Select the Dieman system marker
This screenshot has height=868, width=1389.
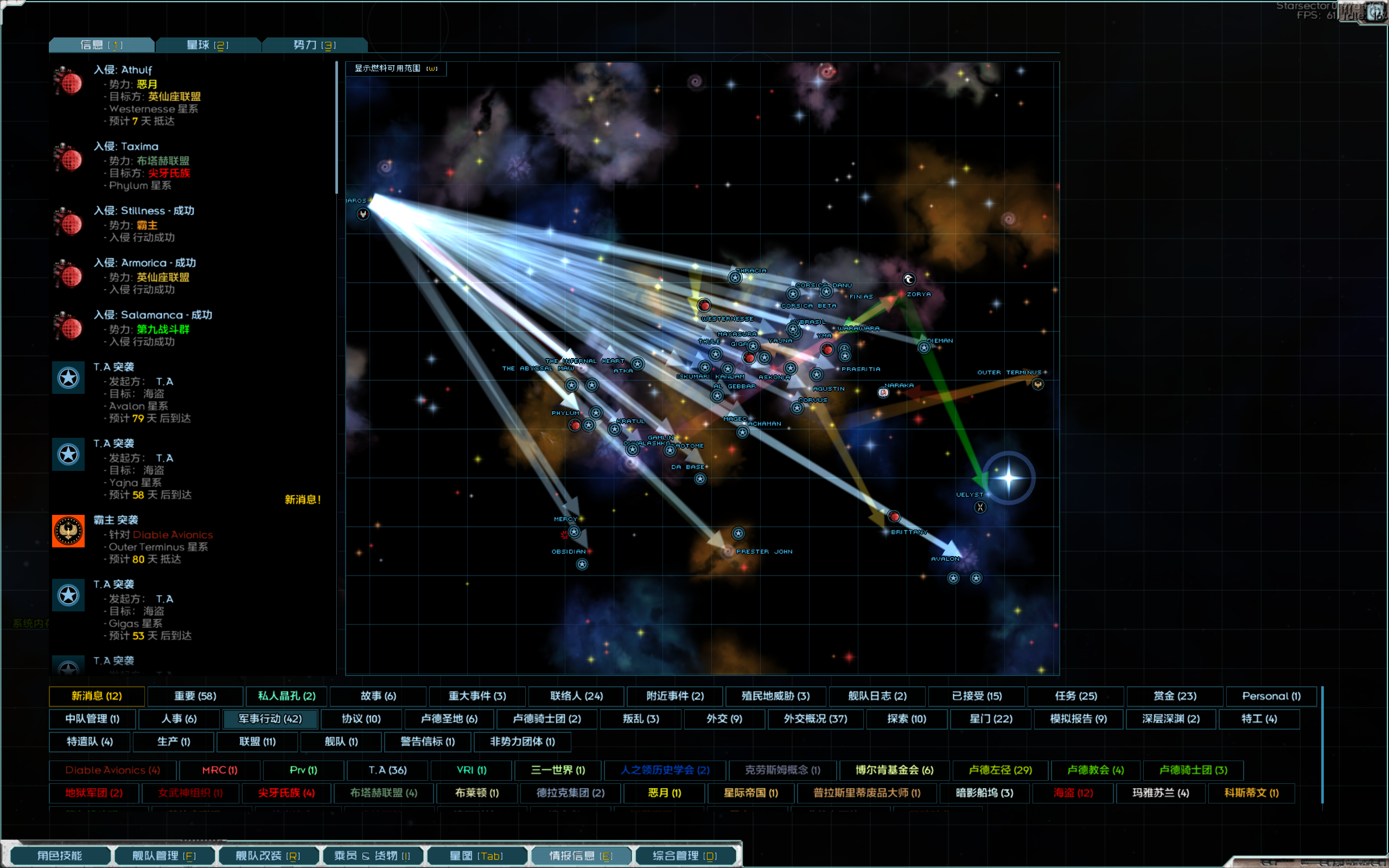click(x=923, y=348)
